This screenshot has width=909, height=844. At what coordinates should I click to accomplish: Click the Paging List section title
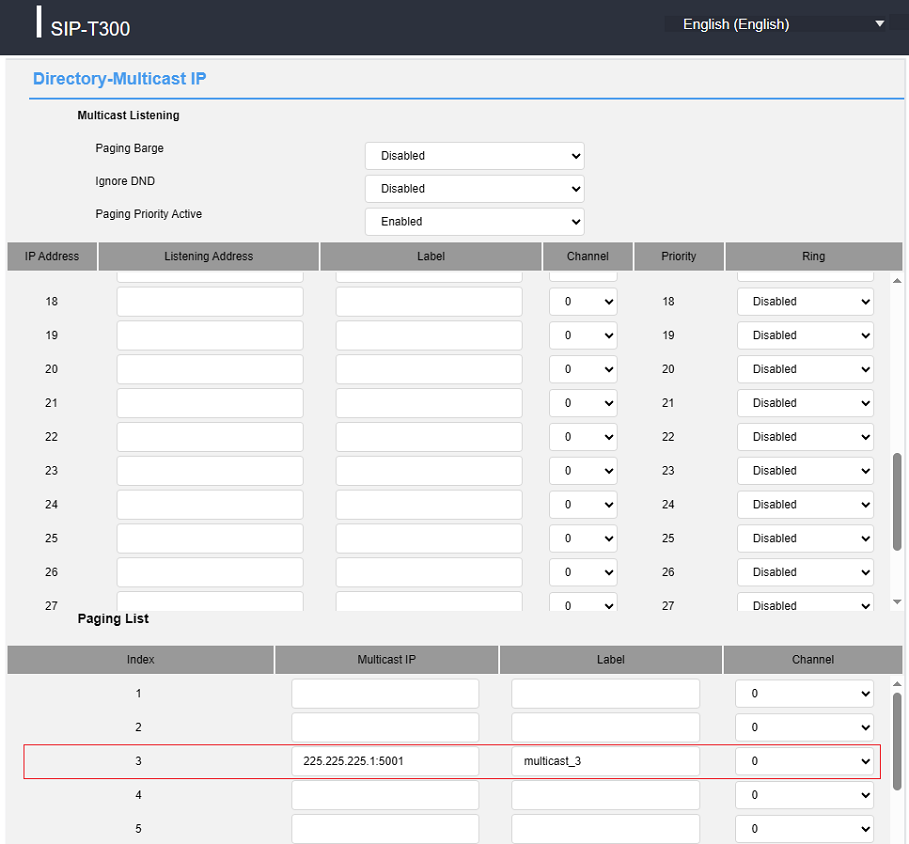point(113,619)
